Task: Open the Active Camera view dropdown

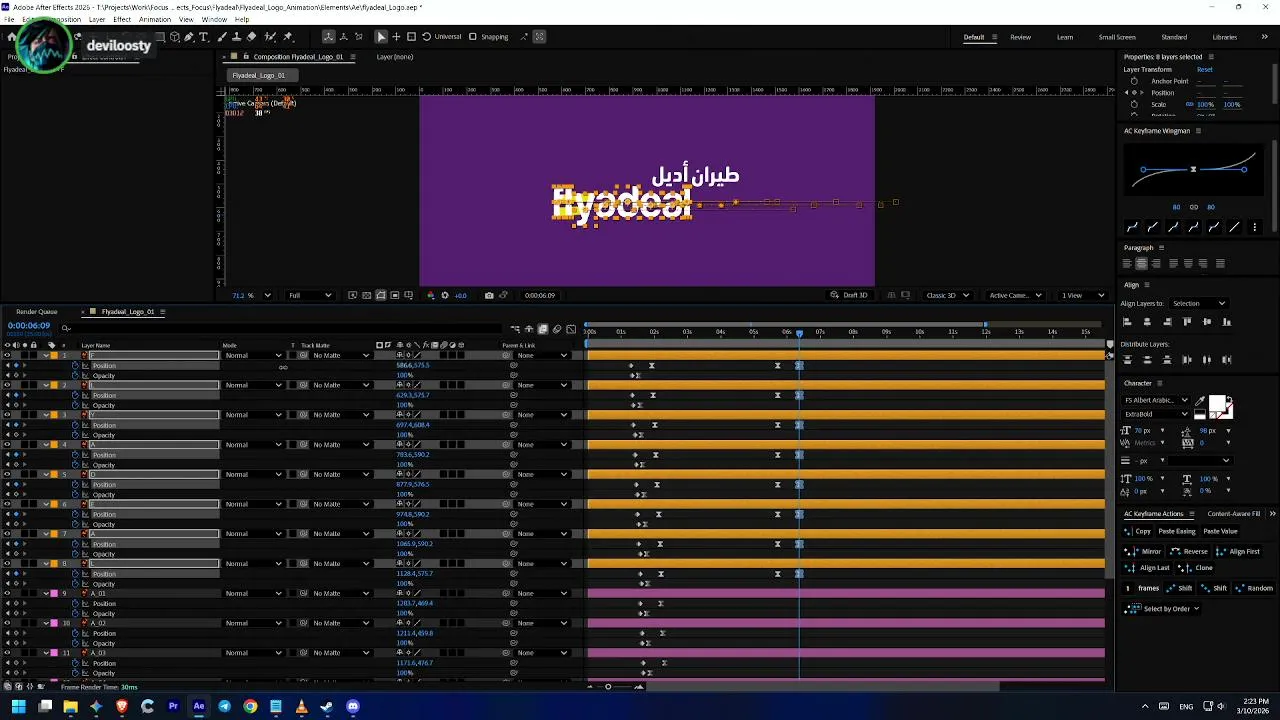Action: click(x=1016, y=295)
